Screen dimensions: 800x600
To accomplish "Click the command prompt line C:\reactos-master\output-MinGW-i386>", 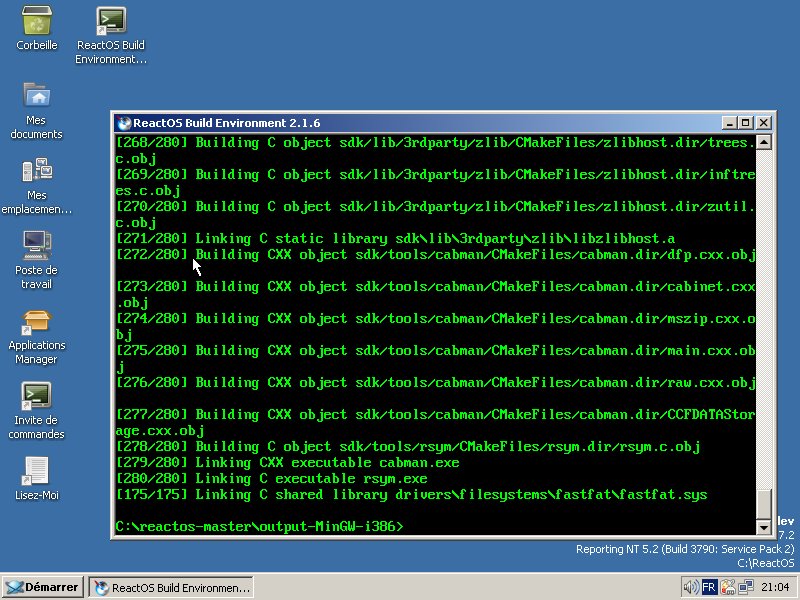I will click(260, 526).
